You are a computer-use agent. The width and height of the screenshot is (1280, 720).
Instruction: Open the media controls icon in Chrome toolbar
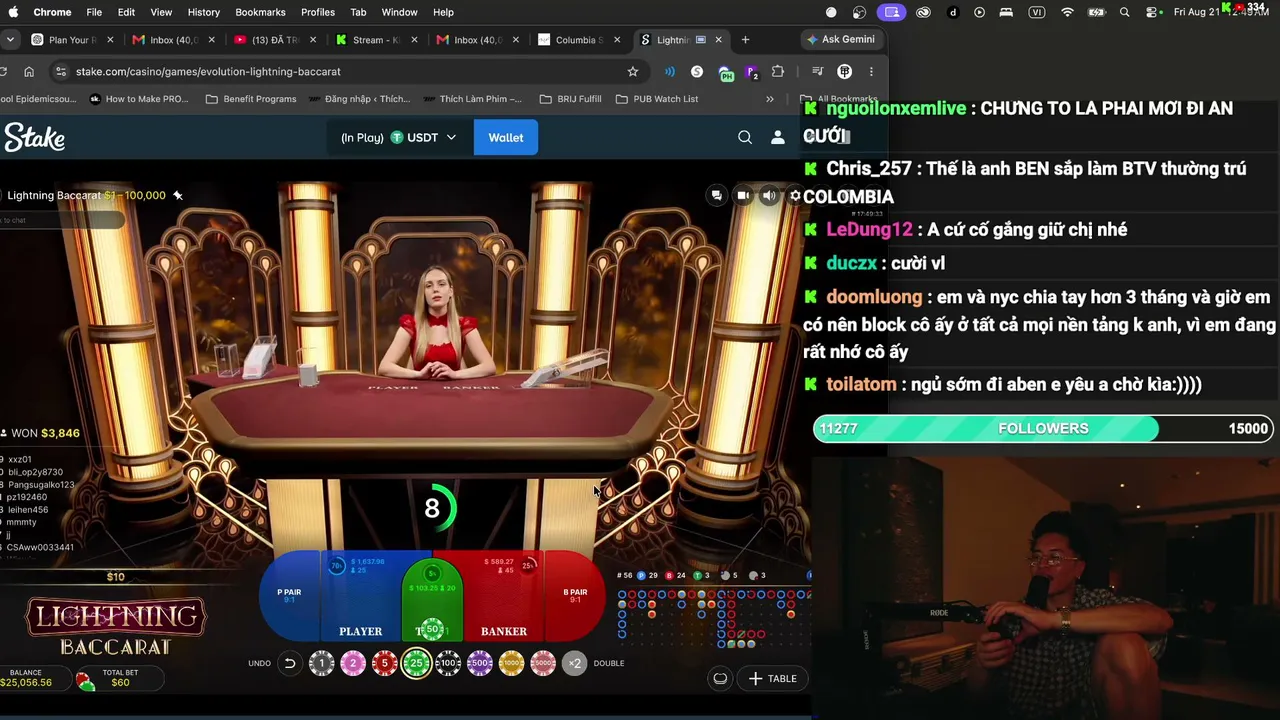click(x=817, y=71)
